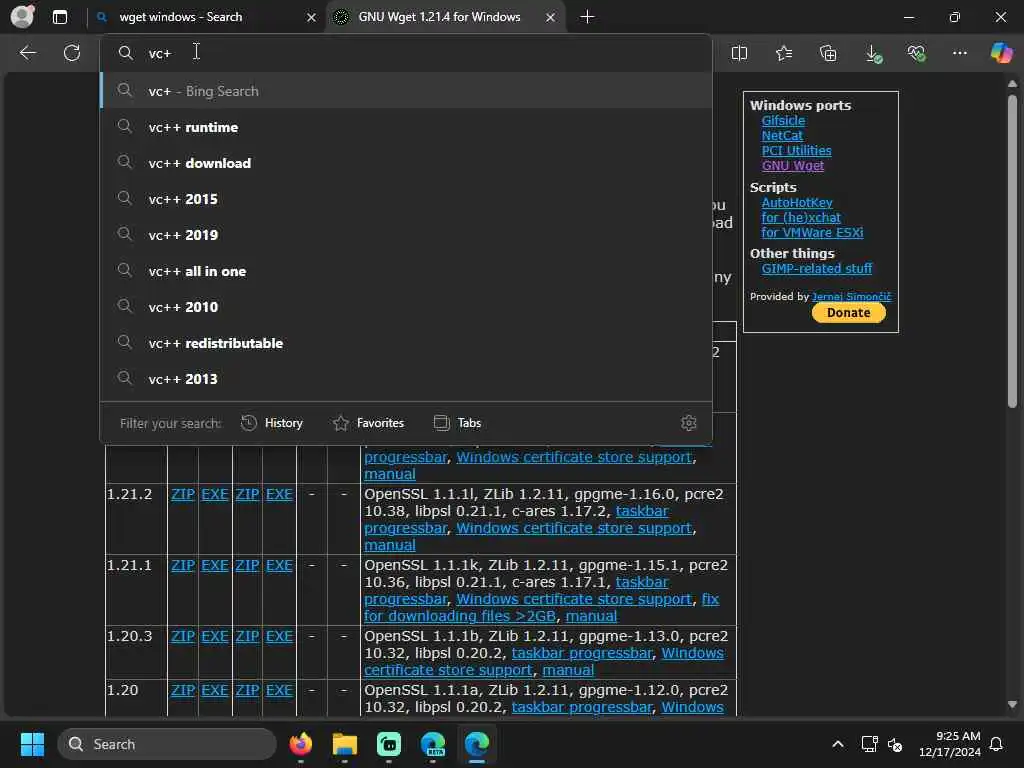
Task: Pick the 'vc++ 2013' suggestion
Action: pos(406,379)
